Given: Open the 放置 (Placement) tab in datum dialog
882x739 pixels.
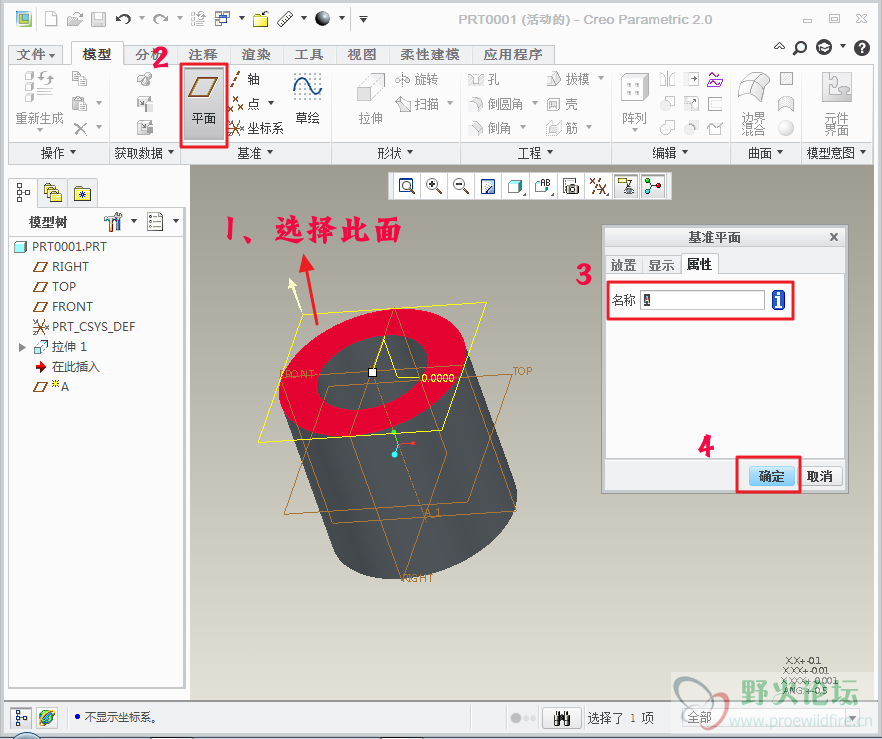Looking at the screenshot, I should click(623, 265).
